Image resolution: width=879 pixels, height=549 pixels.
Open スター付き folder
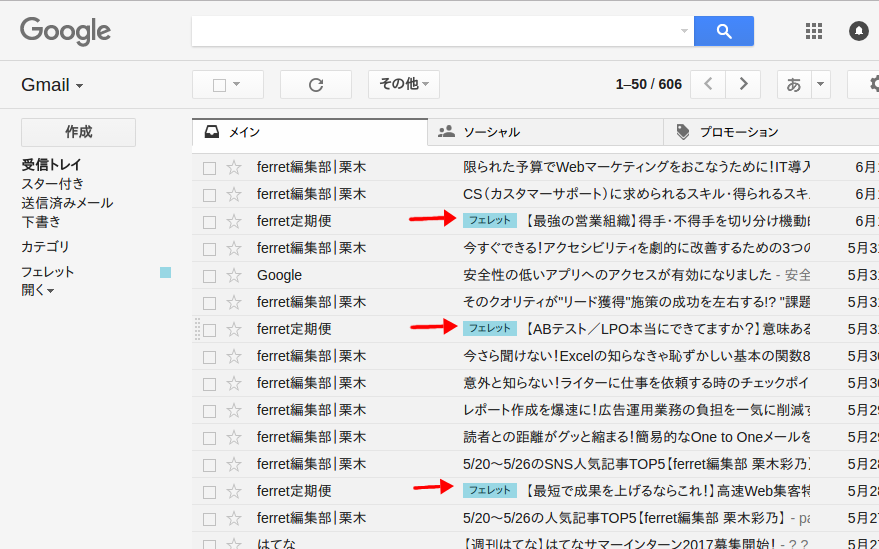pyautogui.click(x=52, y=184)
